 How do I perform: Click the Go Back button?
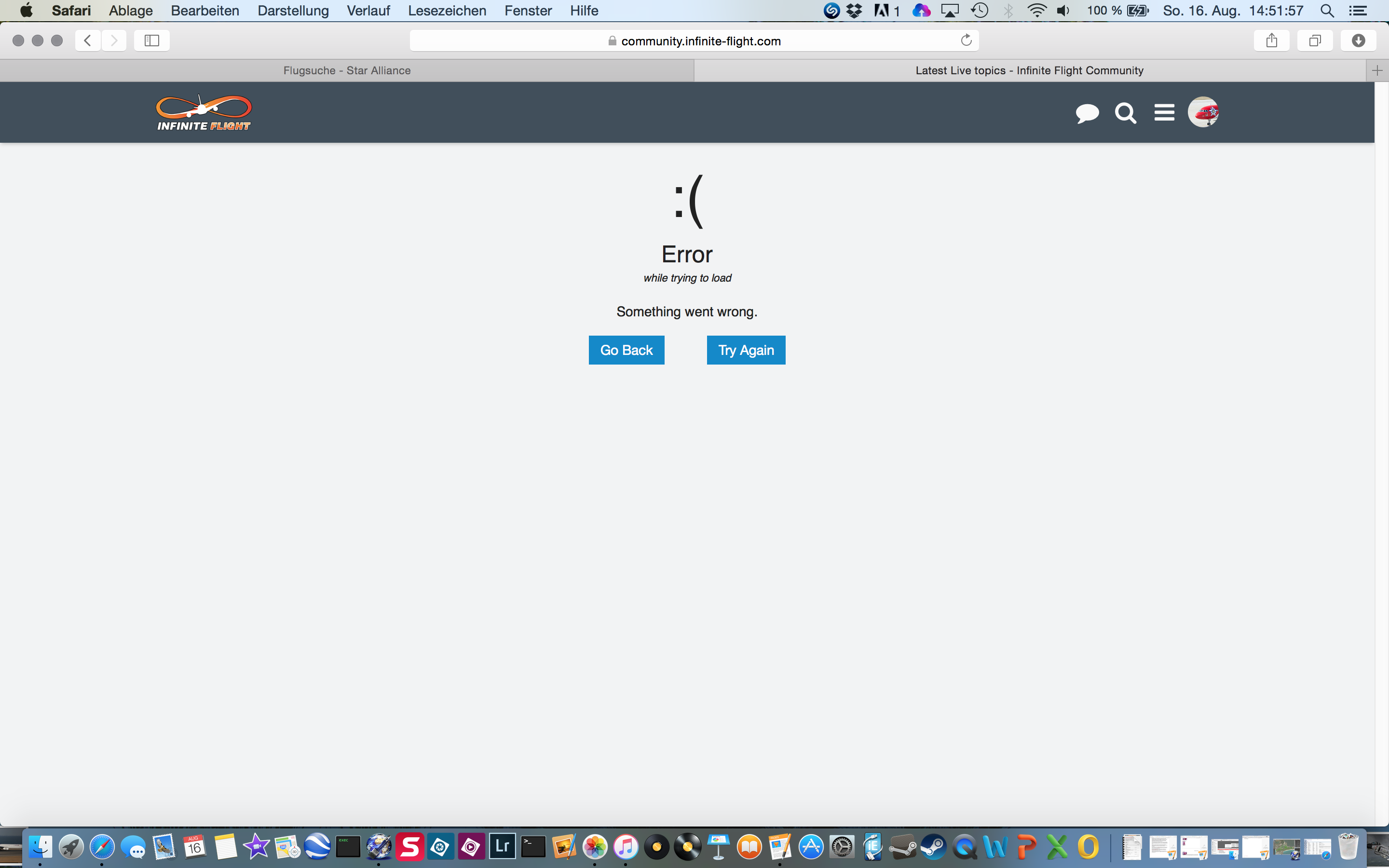point(626,350)
